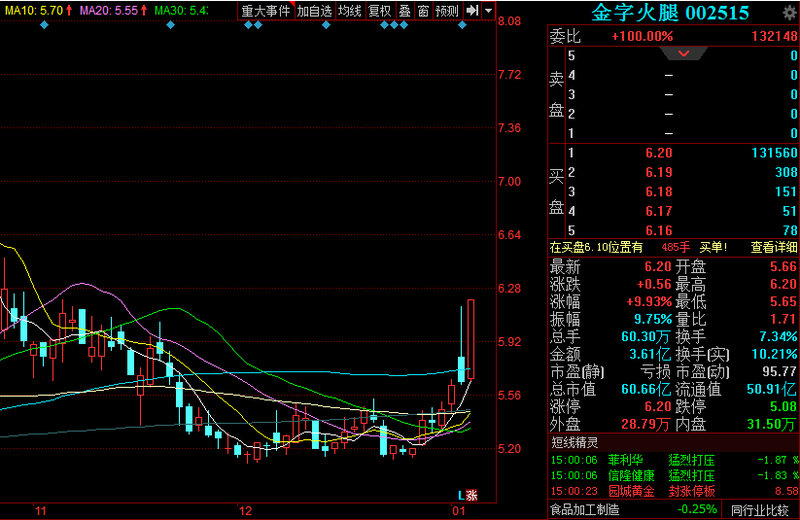Screen dimensions: 800x520
Task: Click the 金字火腿 002515 stock title
Action: pos(670,12)
